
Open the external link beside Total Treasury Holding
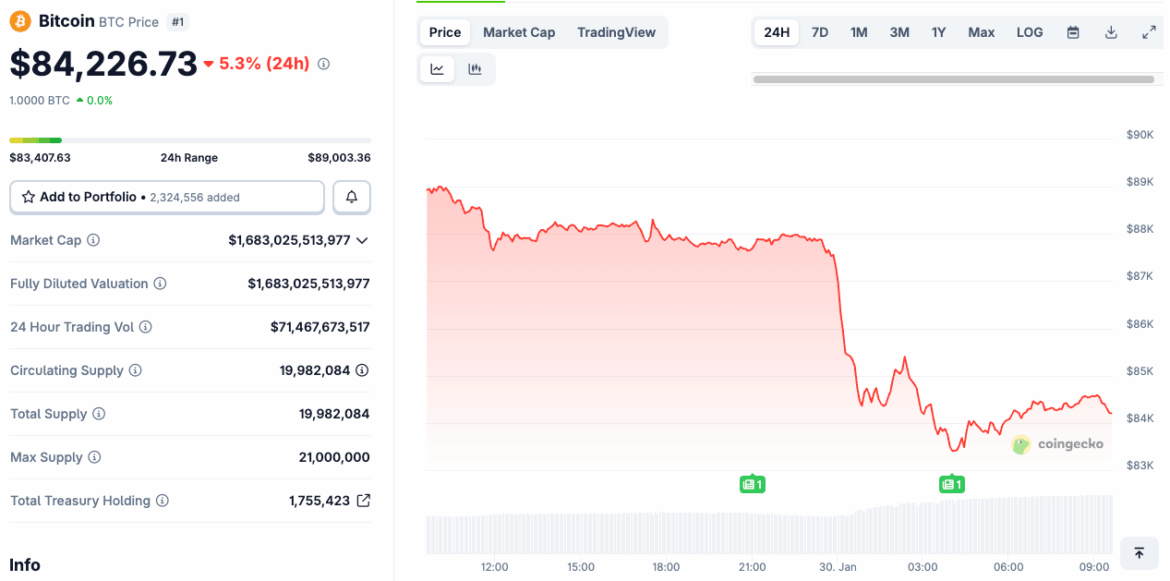[364, 500]
